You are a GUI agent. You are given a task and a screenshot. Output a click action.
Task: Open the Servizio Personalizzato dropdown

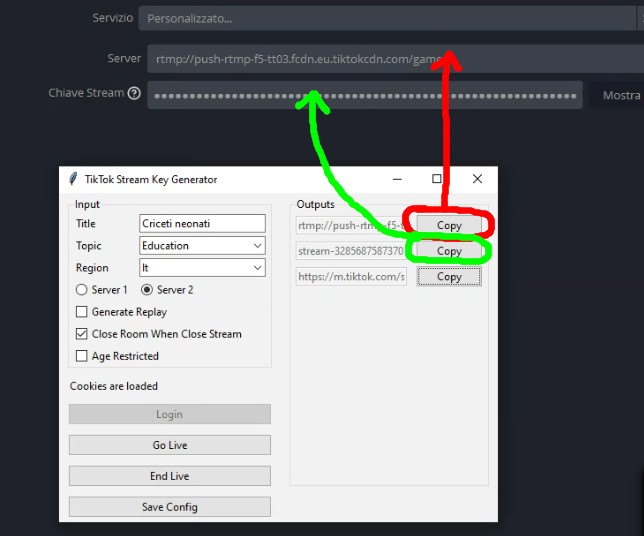387,18
